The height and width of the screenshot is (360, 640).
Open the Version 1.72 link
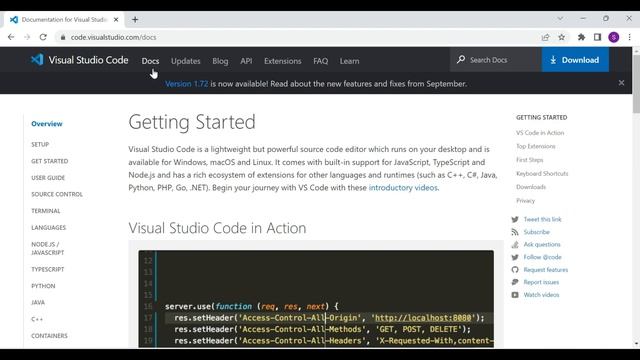click(x=187, y=84)
